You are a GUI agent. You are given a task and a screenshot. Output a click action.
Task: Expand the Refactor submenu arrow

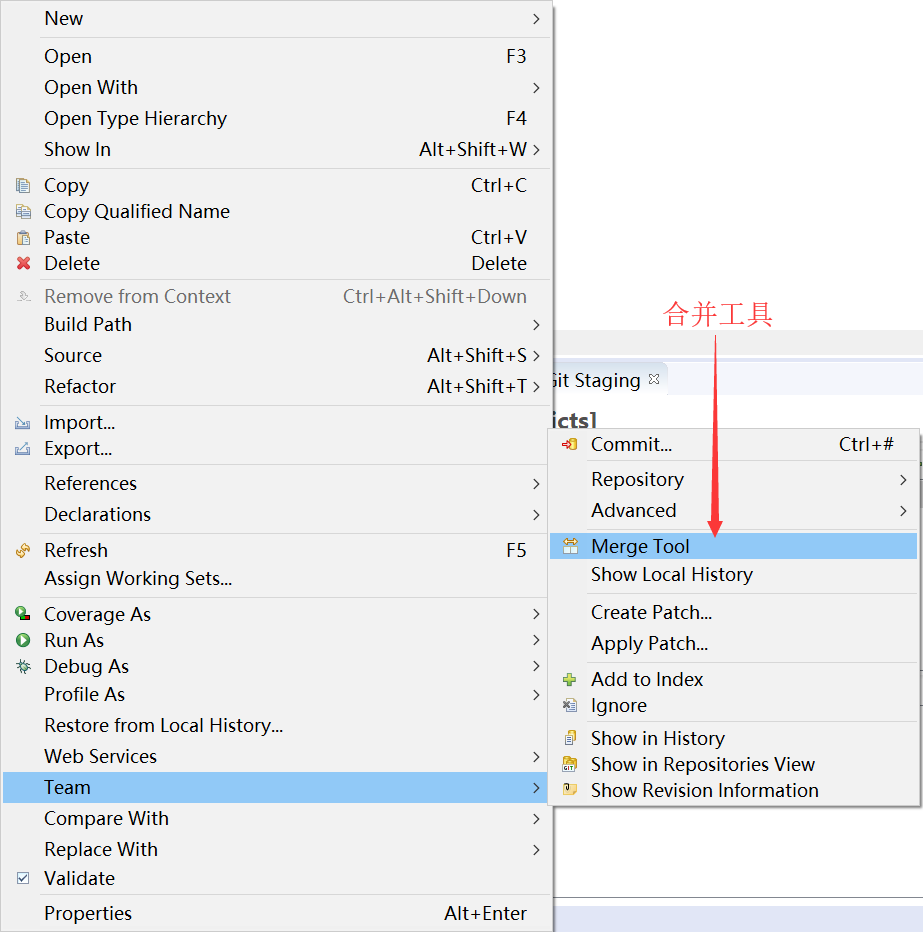click(x=536, y=387)
